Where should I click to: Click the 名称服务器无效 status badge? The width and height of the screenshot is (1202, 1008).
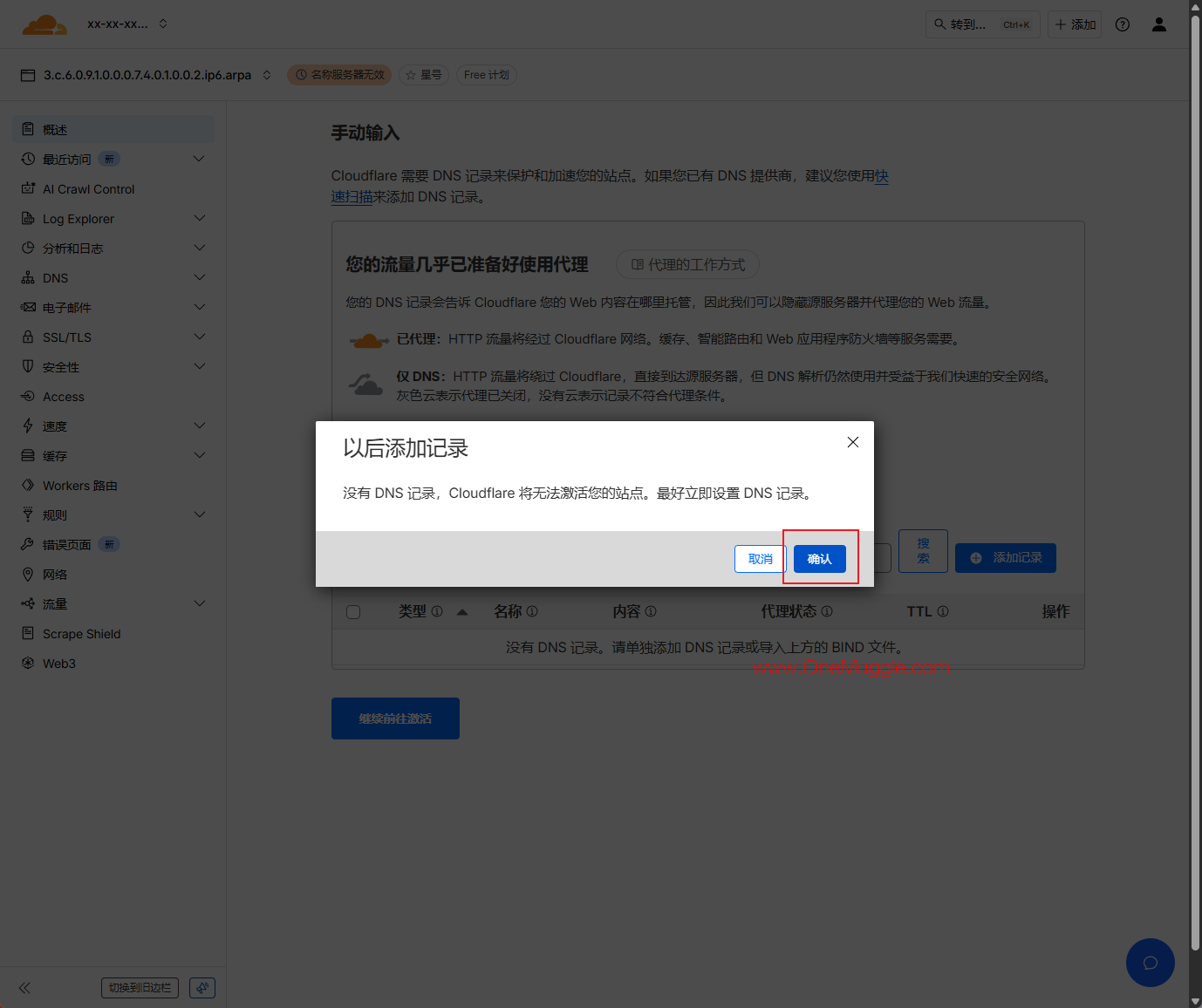click(x=339, y=75)
